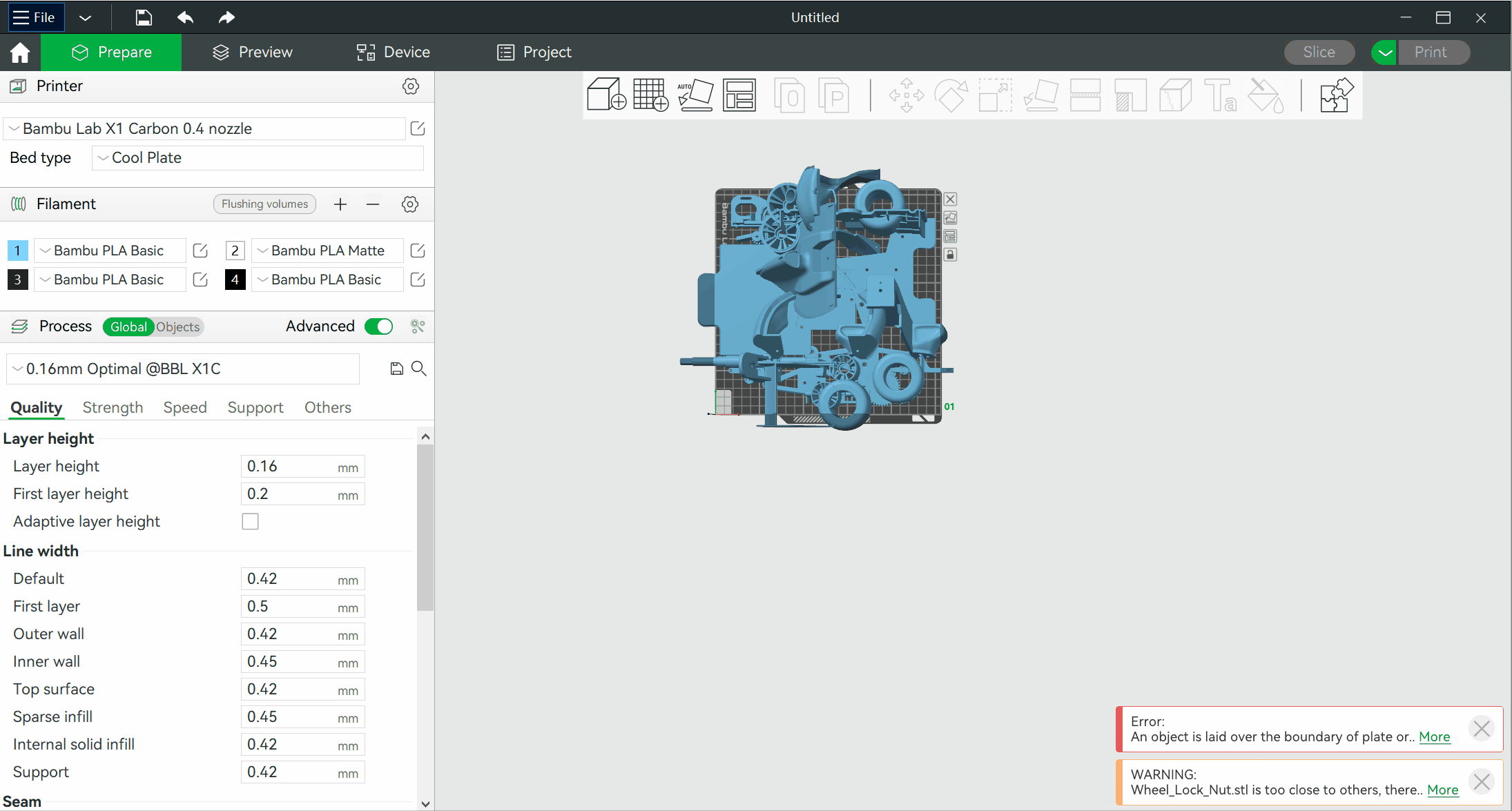This screenshot has height=811, width=1512.
Task: Switch process scope to Global
Action: 128,327
